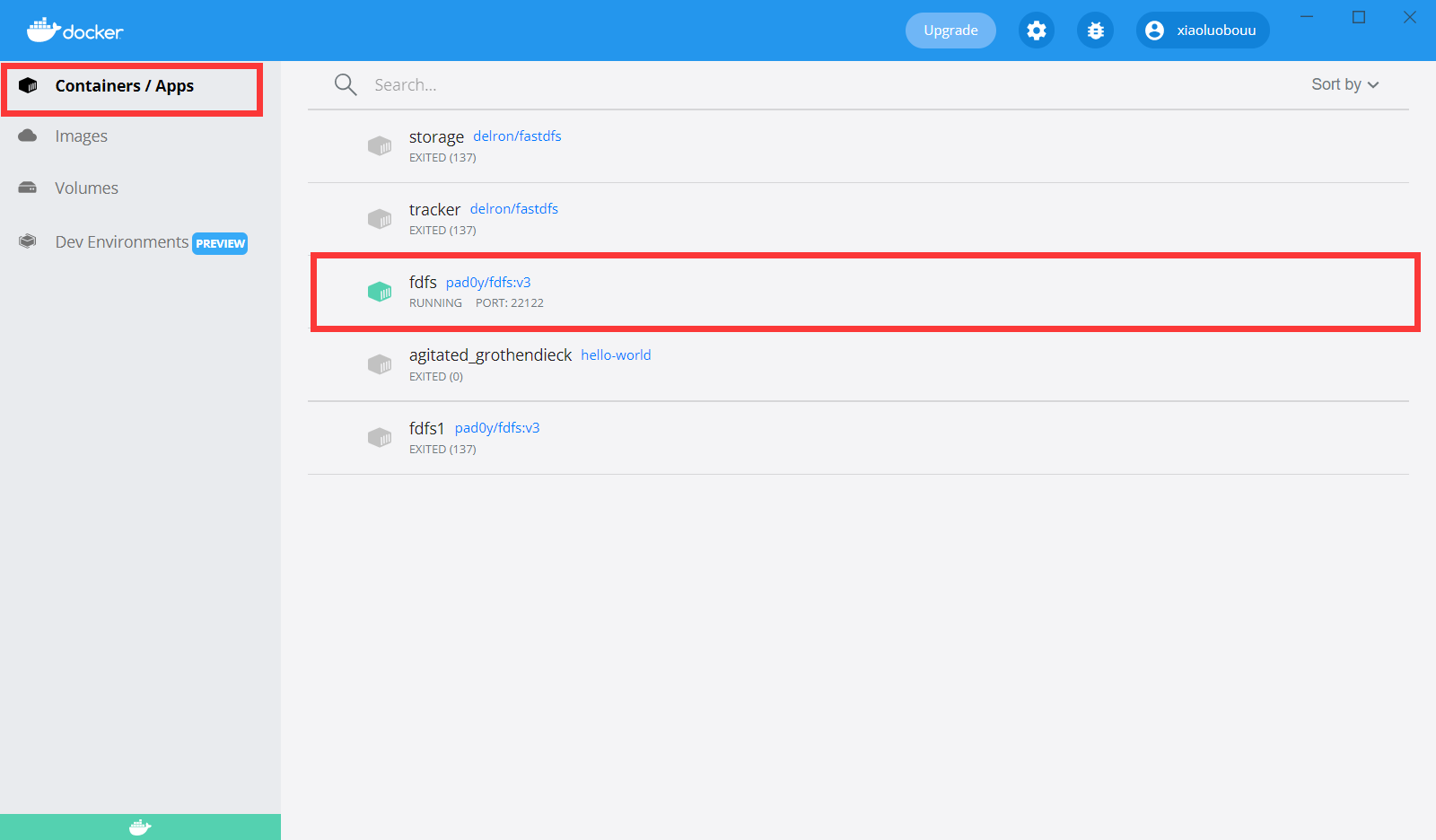Click the search magnifier icon
Viewport: 1436px width, 840px height.
[x=345, y=83]
